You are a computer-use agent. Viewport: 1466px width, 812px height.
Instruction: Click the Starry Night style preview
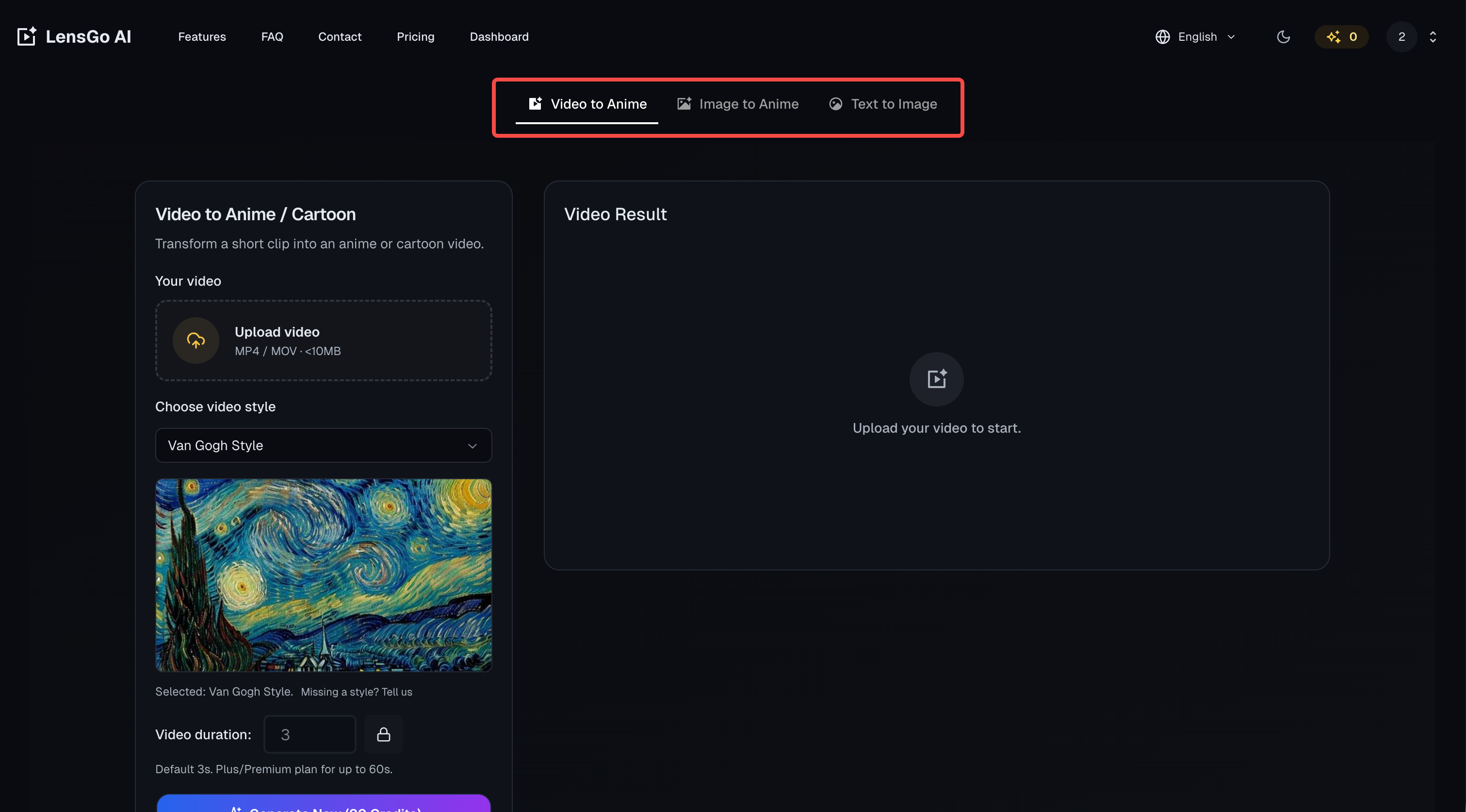323,575
